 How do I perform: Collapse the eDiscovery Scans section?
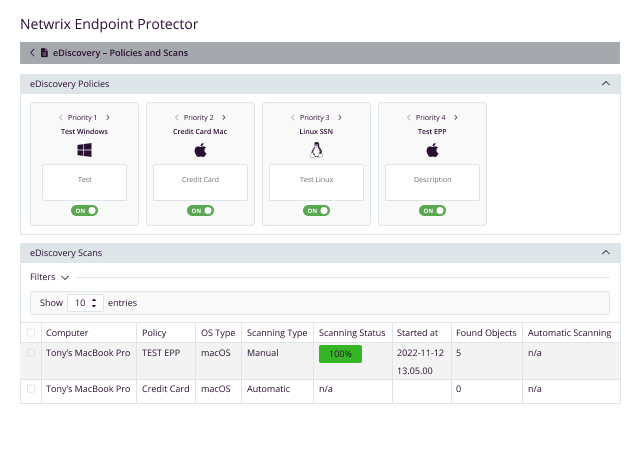point(606,253)
